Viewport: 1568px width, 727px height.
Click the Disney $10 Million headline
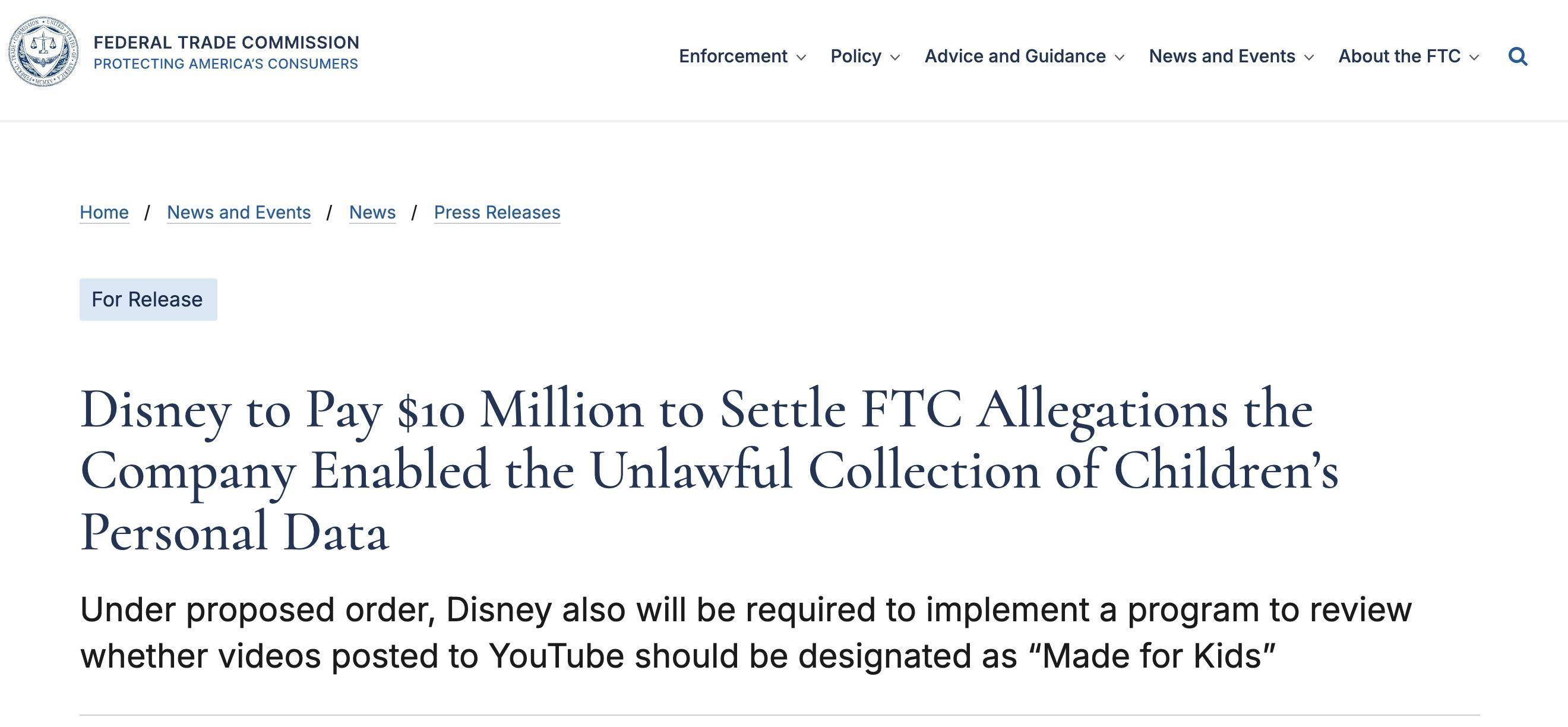click(x=709, y=470)
